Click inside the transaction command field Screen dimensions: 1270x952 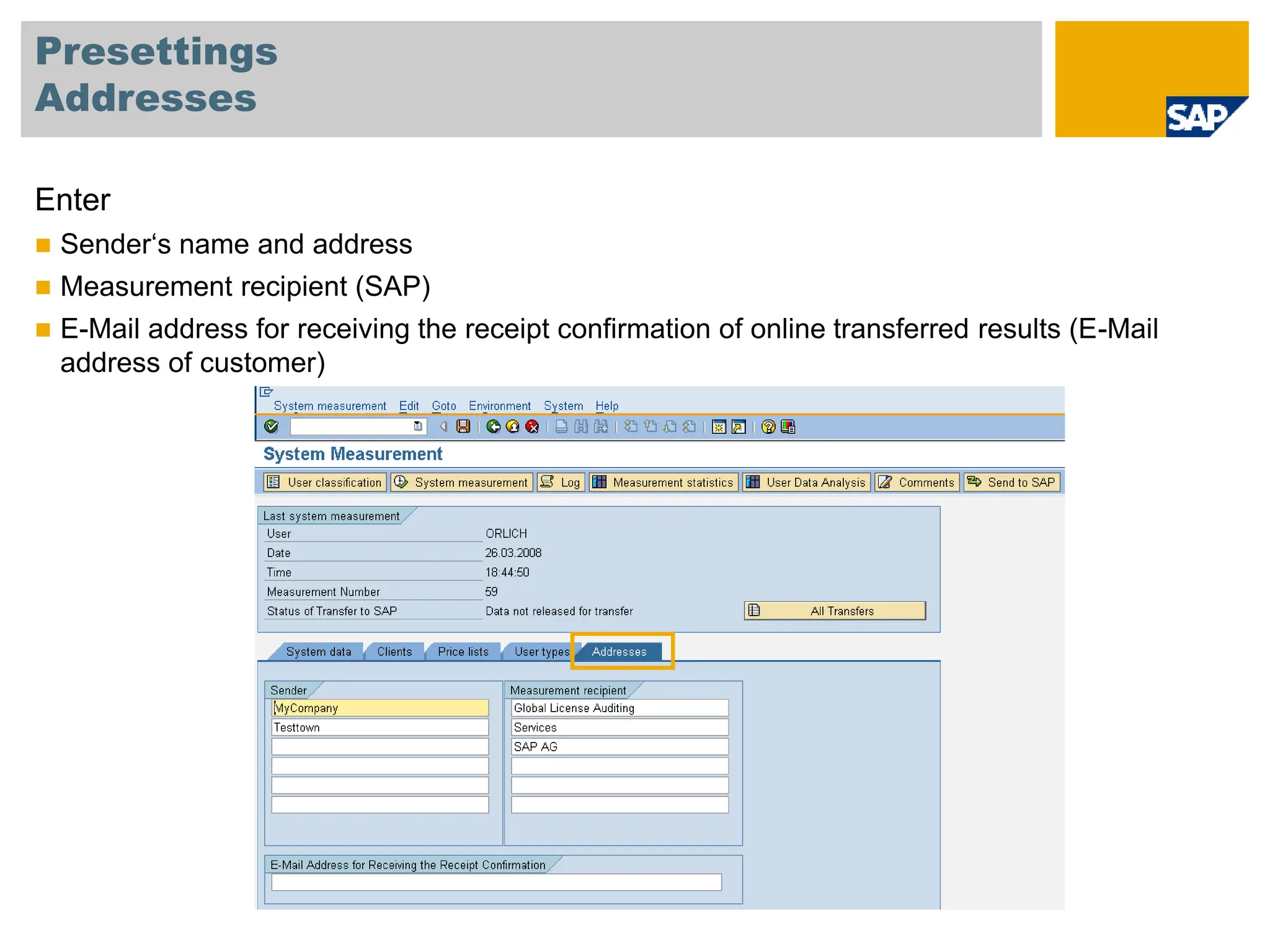coord(352,426)
